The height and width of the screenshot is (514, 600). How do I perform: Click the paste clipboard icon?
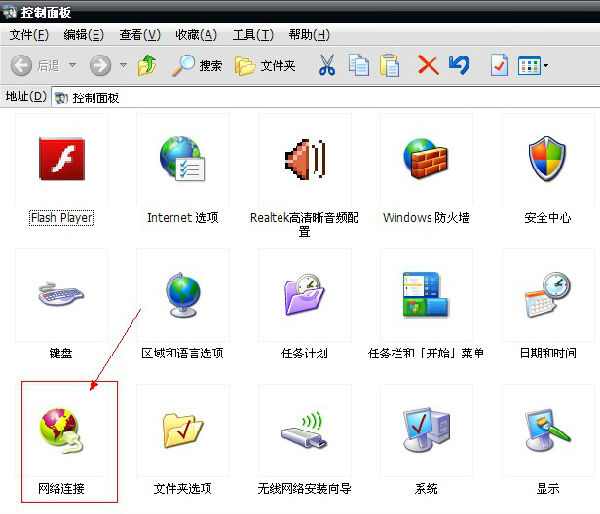[x=390, y=65]
